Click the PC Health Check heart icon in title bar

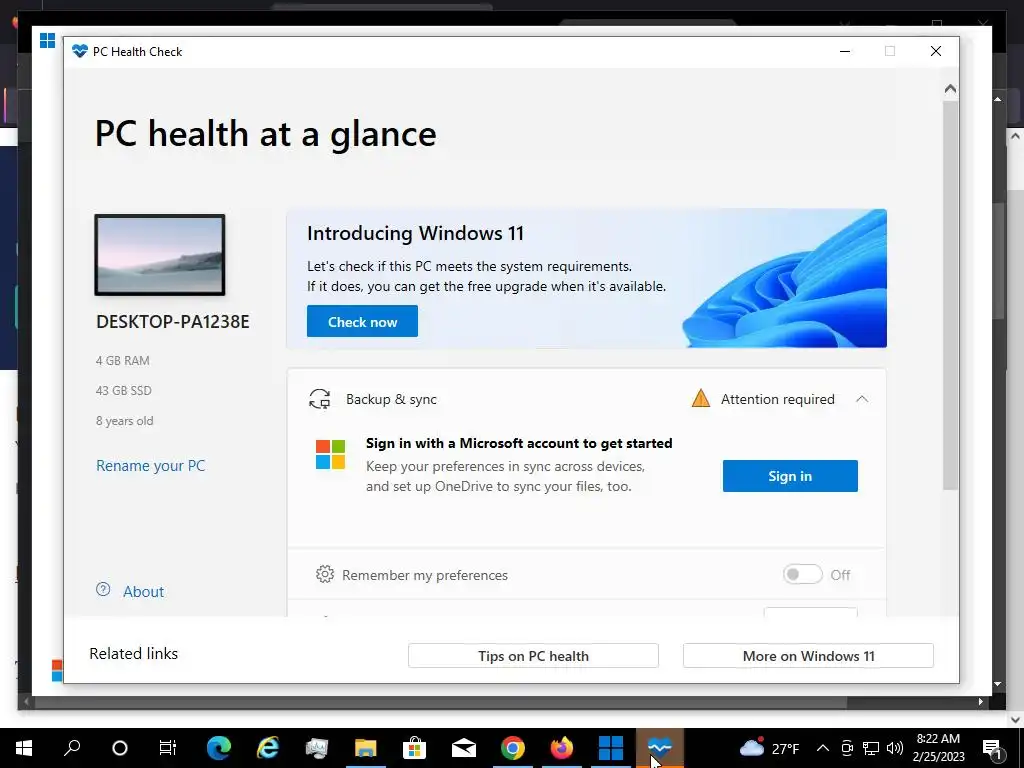coord(80,51)
